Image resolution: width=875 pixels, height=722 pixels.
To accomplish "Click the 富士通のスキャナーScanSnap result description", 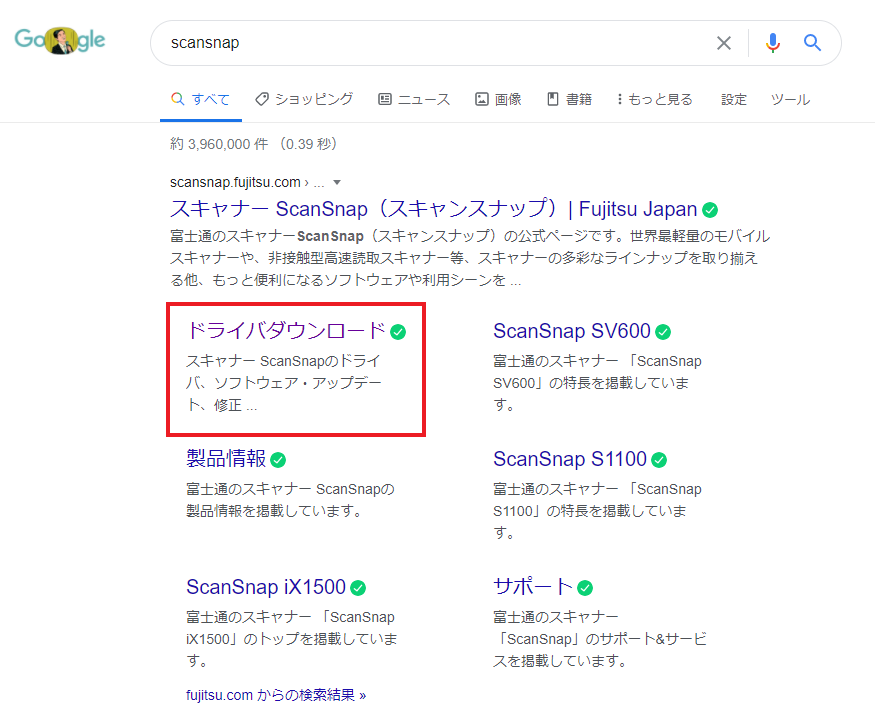I will tap(470, 258).
